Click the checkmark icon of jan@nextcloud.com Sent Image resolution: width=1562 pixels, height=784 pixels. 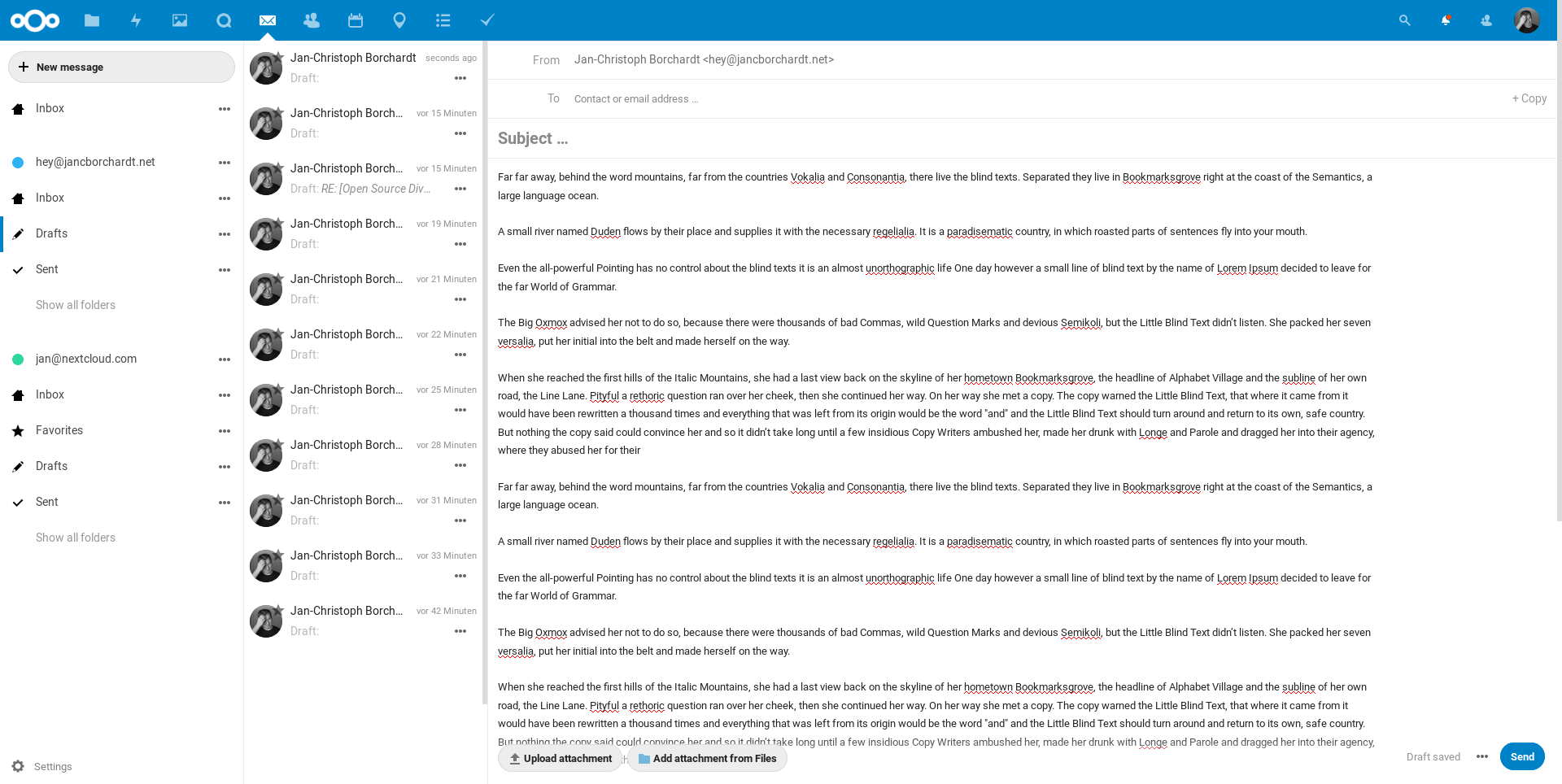point(18,503)
